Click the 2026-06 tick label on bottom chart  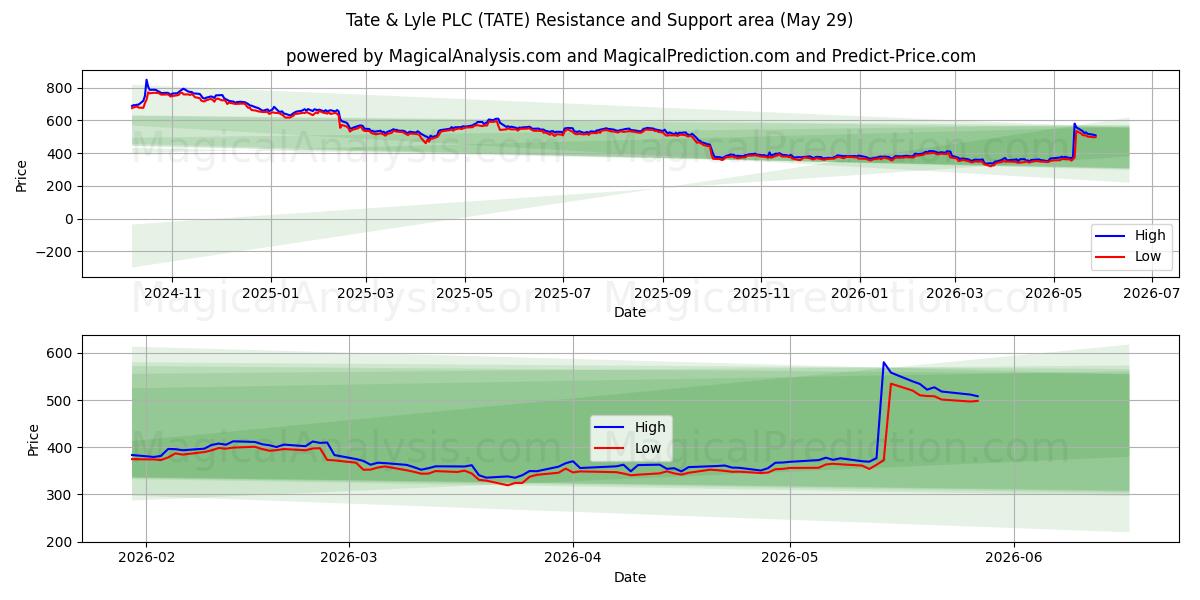[x=1014, y=558]
